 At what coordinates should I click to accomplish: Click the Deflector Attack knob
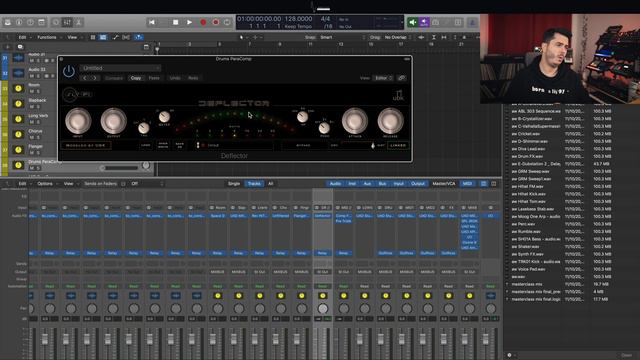(x=355, y=121)
